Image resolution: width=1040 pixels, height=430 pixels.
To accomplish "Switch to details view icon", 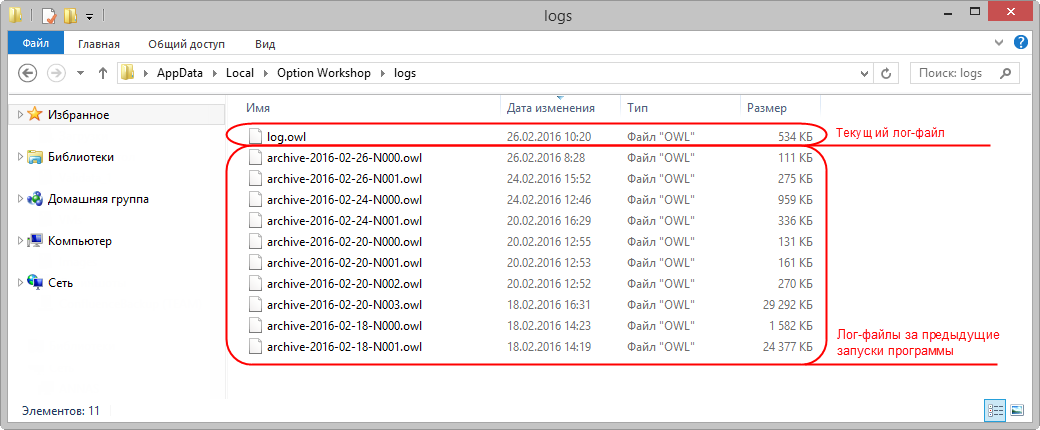I will (995, 410).
